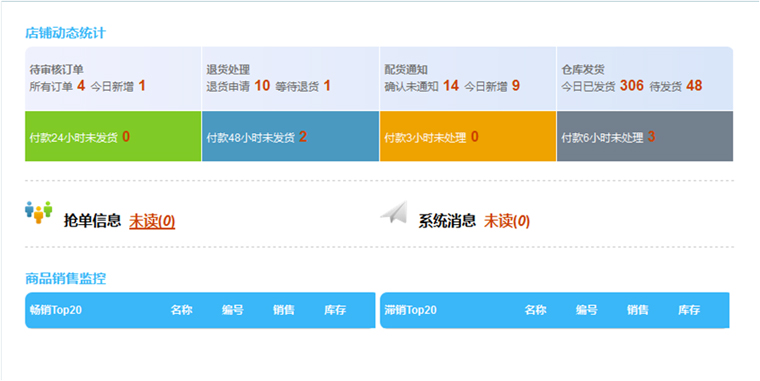
Task: Click the 店铺动态统计 section title
Action: coord(65,33)
